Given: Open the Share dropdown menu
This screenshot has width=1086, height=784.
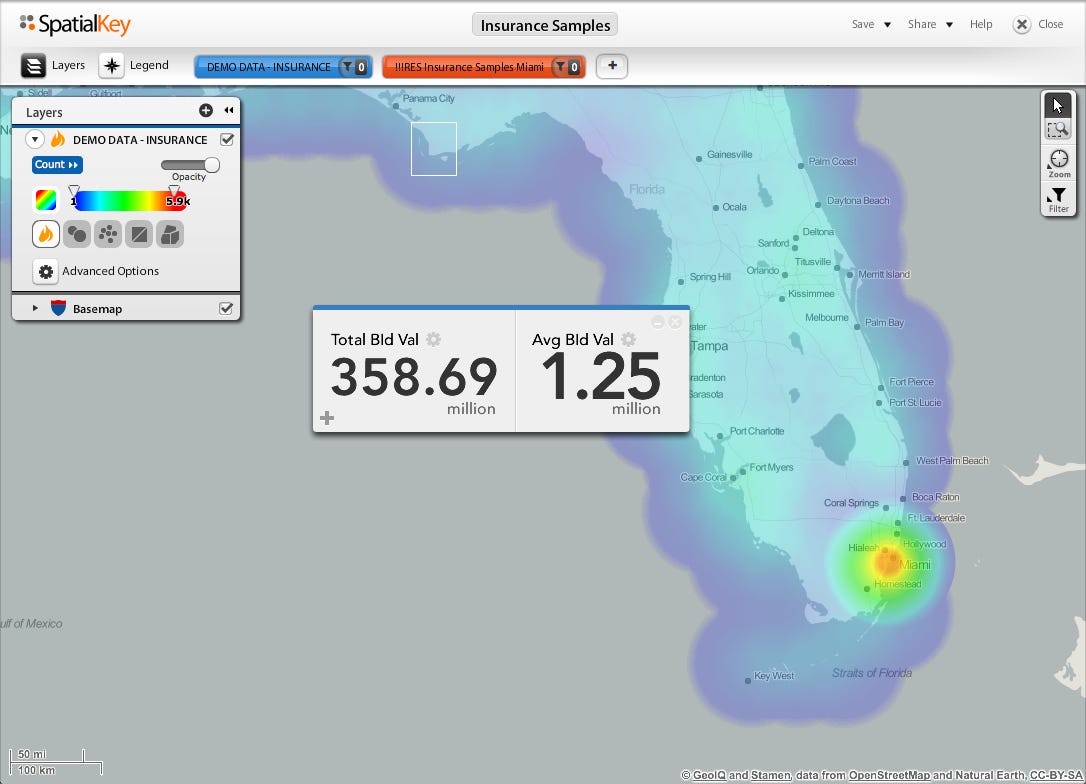Looking at the screenshot, I should pos(930,24).
